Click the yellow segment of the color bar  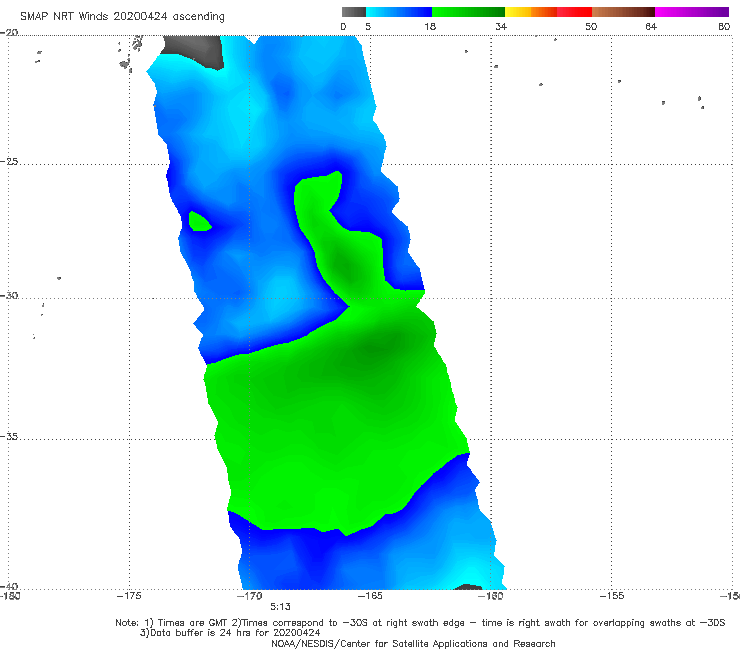[518, 12]
